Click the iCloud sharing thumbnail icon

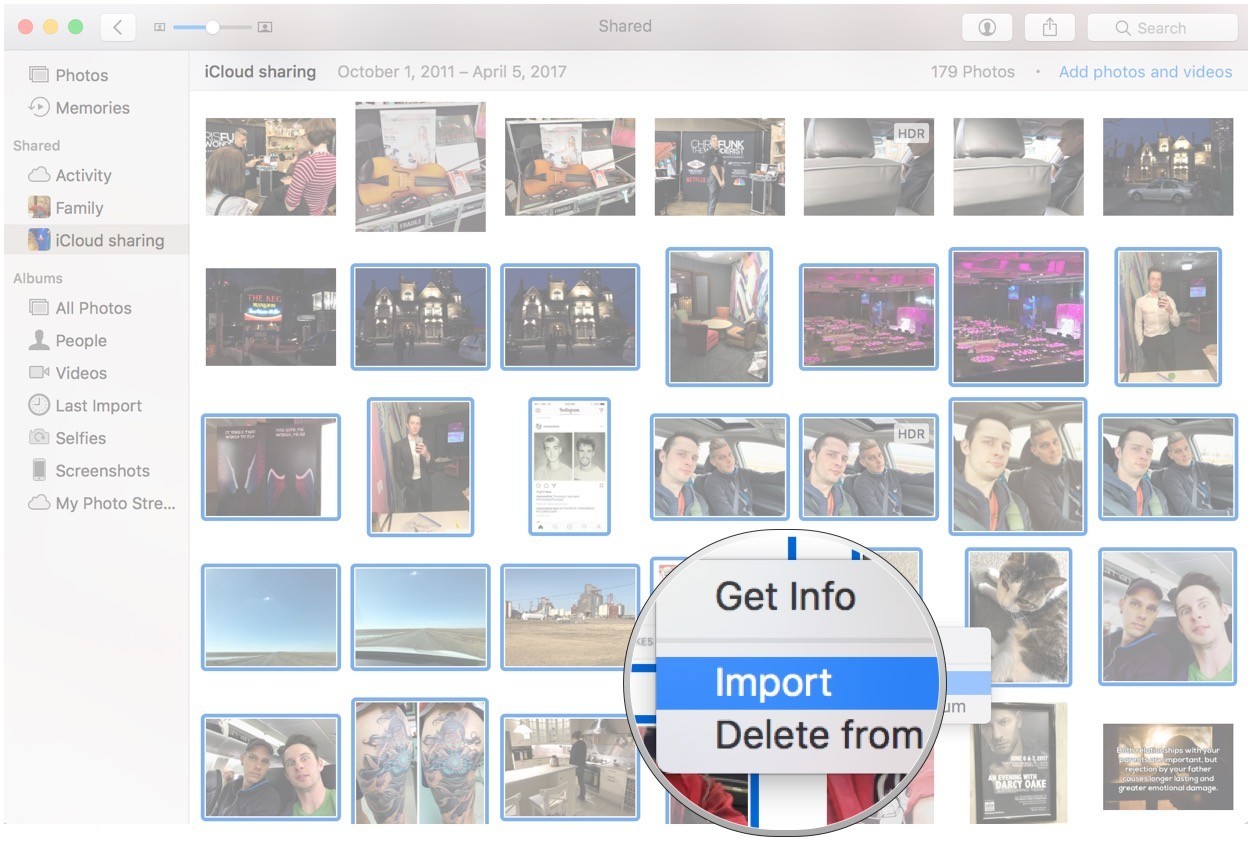(39, 240)
